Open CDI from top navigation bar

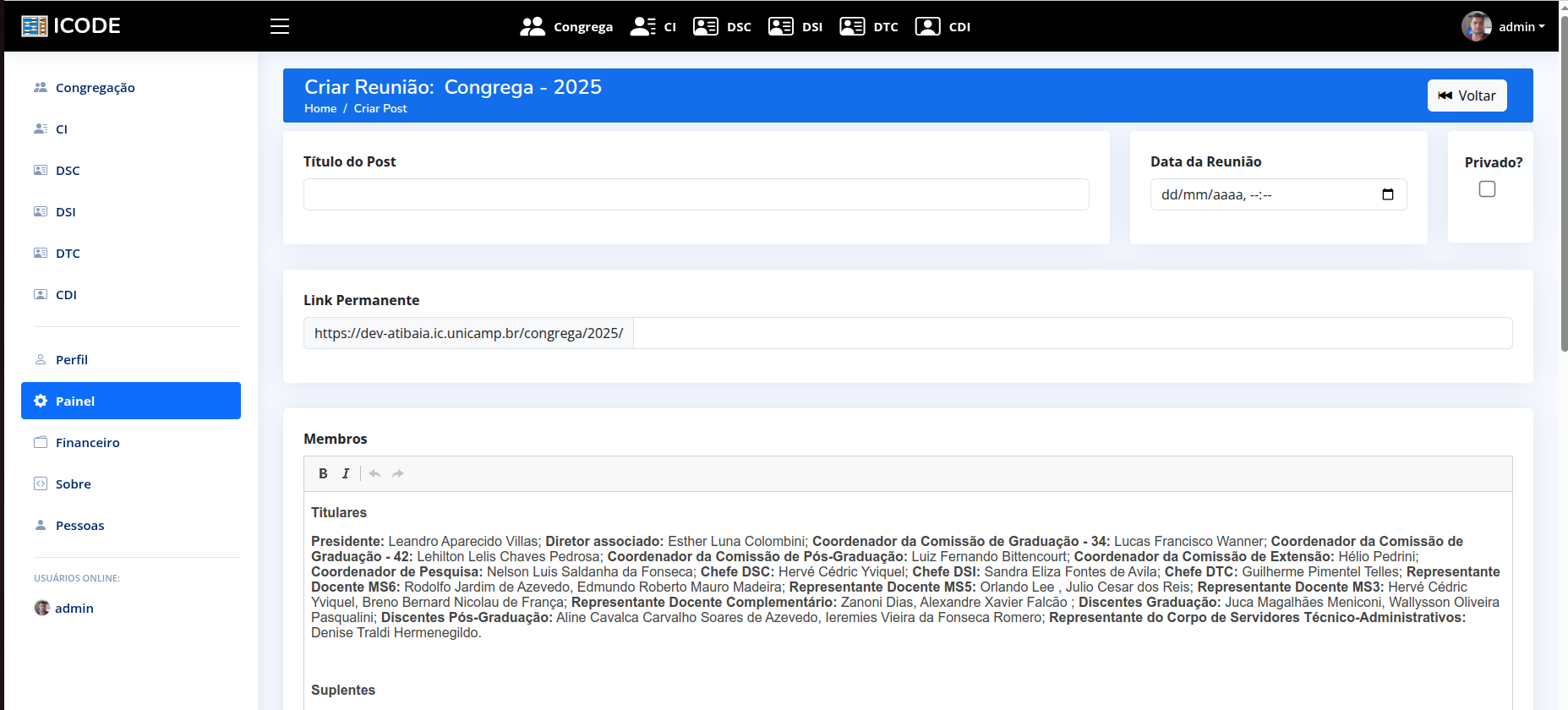click(942, 26)
